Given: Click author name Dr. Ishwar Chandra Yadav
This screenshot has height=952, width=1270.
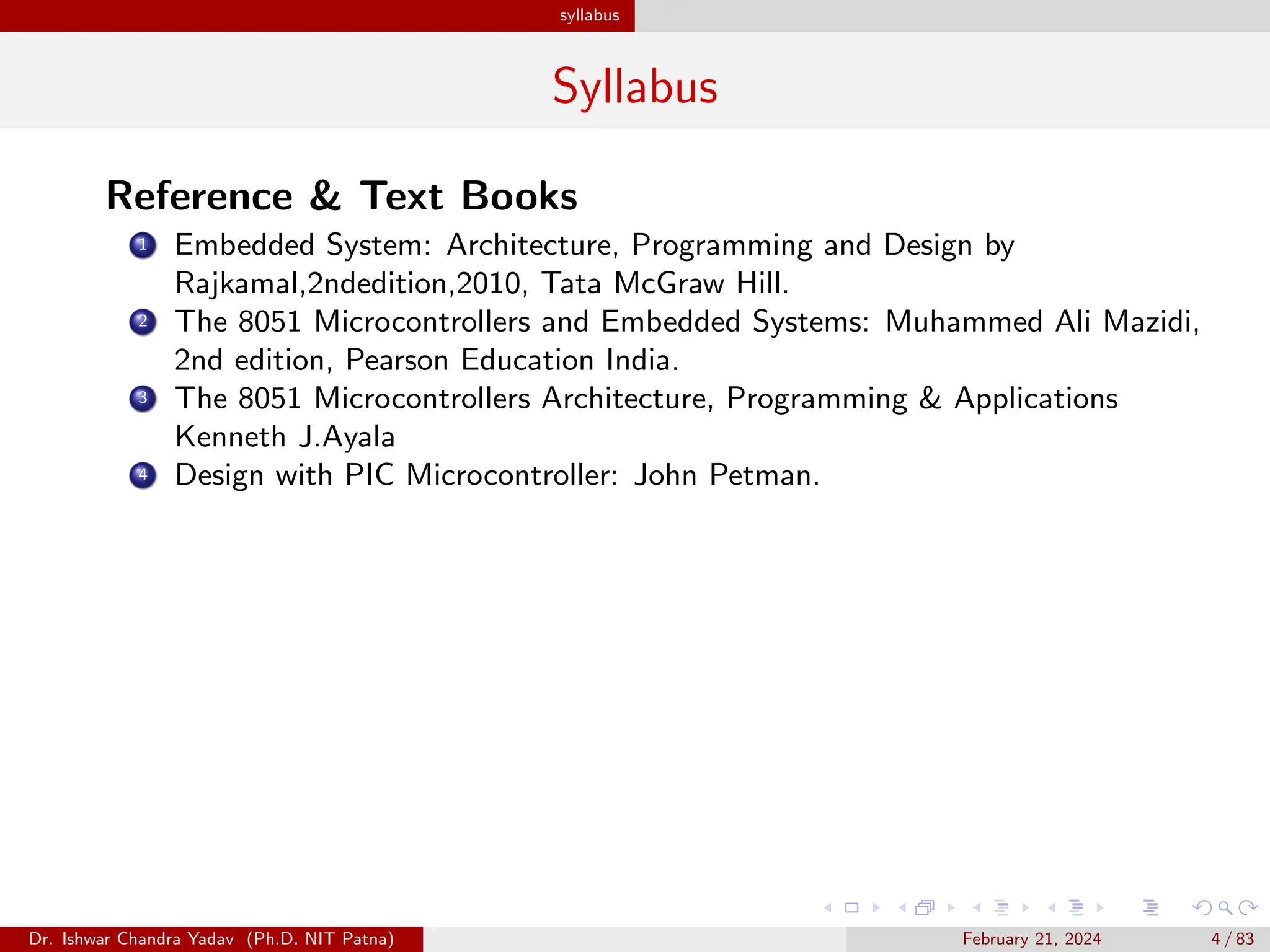Looking at the screenshot, I should tap(131, 939).
